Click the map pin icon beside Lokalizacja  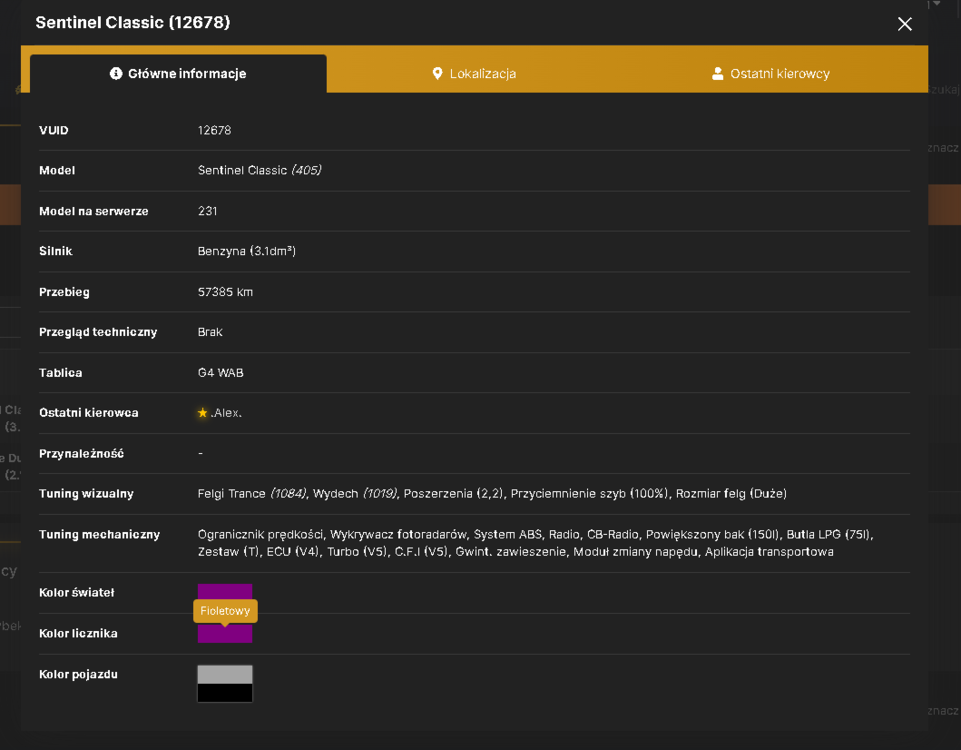pyautogui.click(x=437, y=74)
